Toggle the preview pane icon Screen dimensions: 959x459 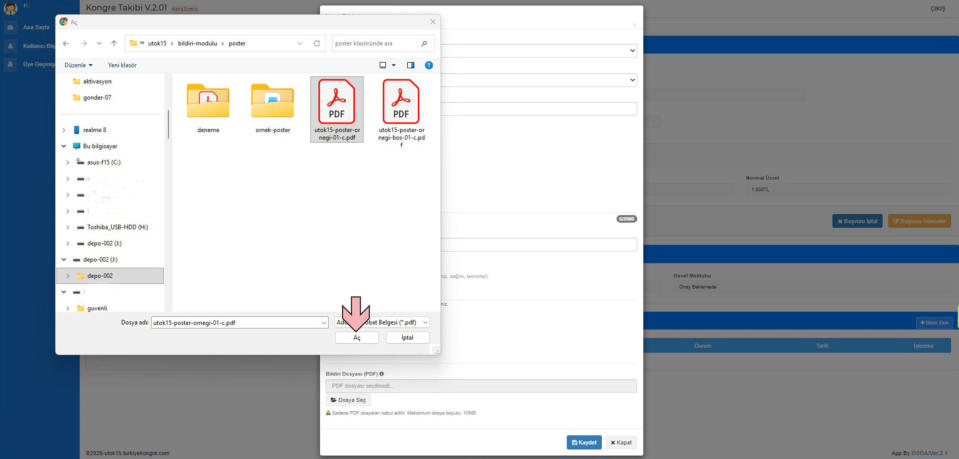410,65
